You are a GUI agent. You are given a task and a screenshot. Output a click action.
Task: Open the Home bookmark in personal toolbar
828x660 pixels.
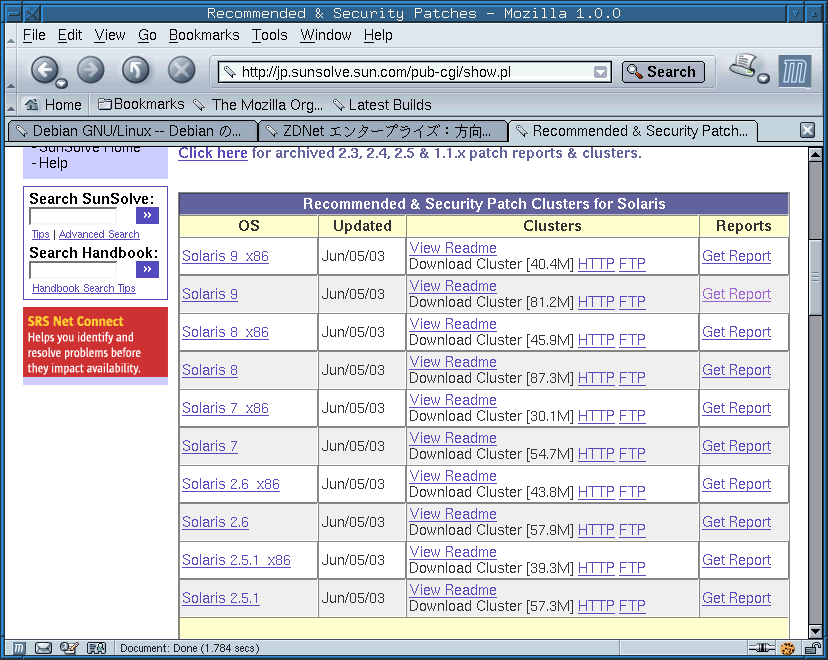pos(53,105)
